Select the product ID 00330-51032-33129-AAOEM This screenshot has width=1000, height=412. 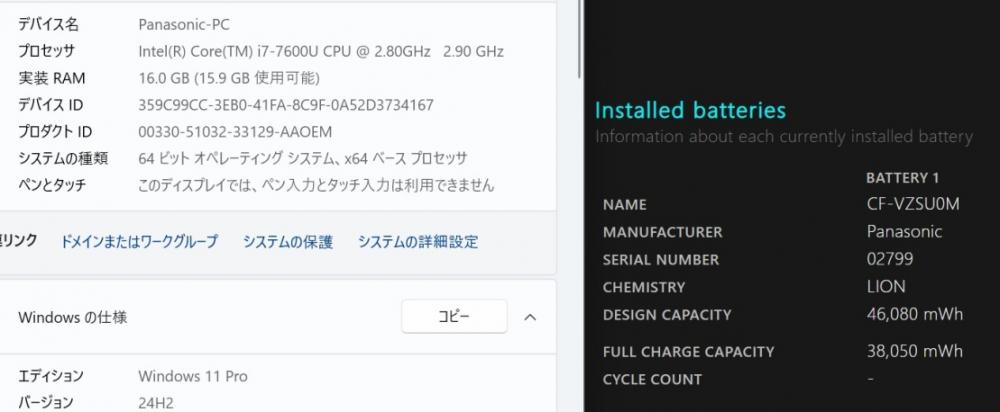pyautogui.click(x=235, y=131)
